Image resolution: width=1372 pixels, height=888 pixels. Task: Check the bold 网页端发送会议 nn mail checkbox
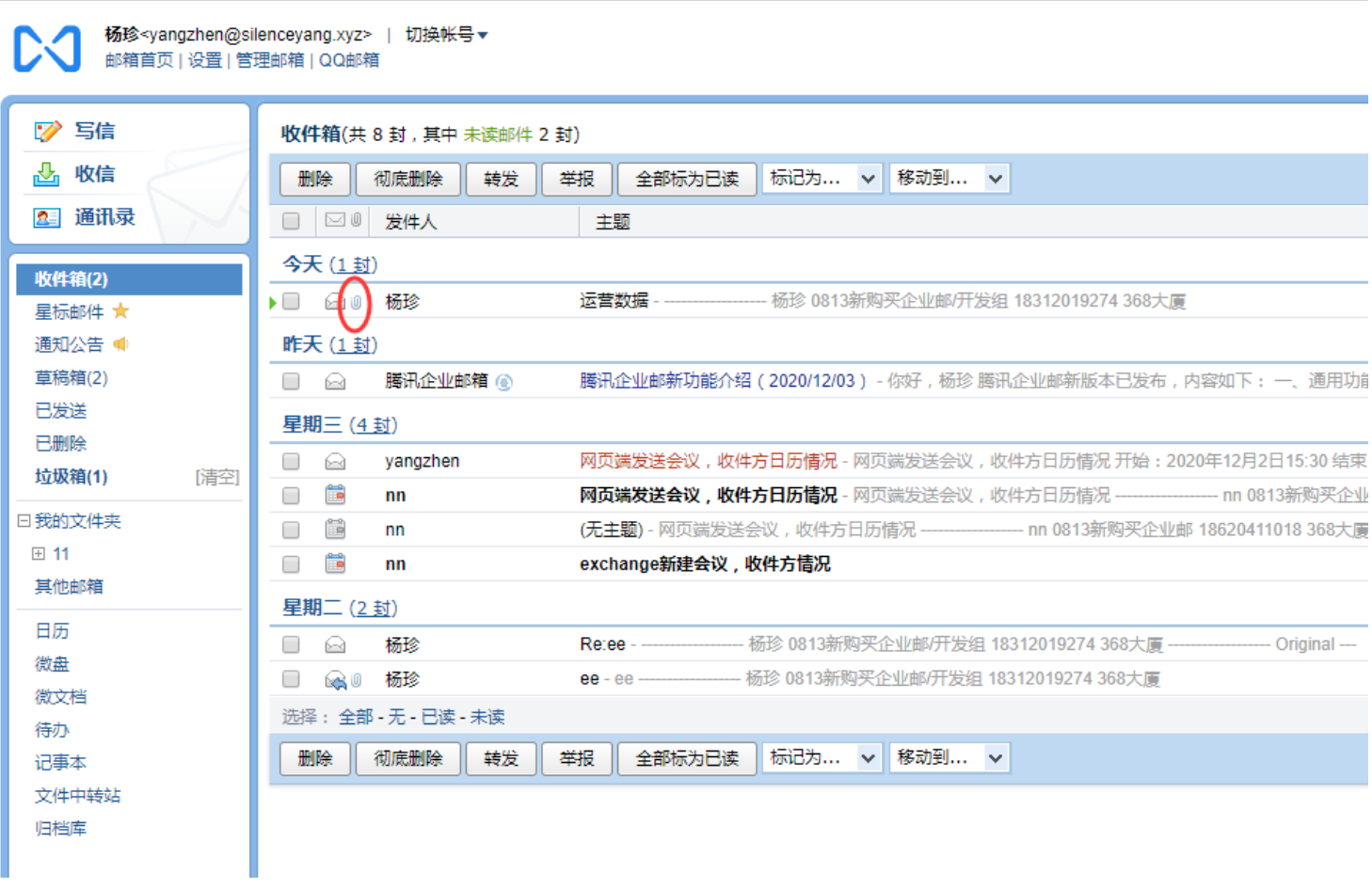291,495
